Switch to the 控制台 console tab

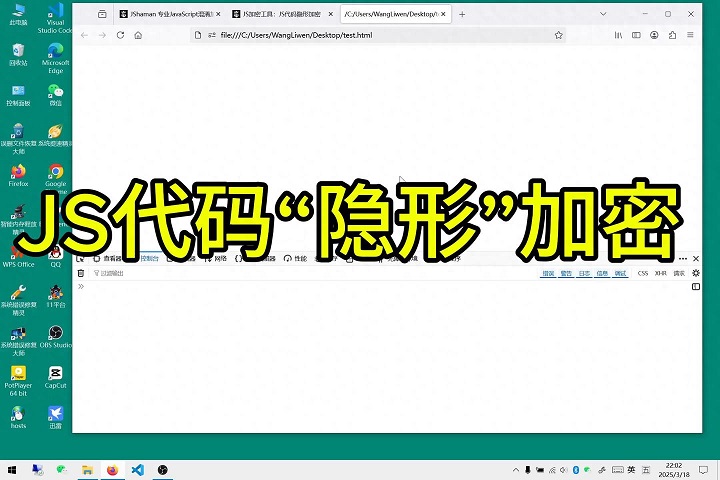tap(149, 259)
